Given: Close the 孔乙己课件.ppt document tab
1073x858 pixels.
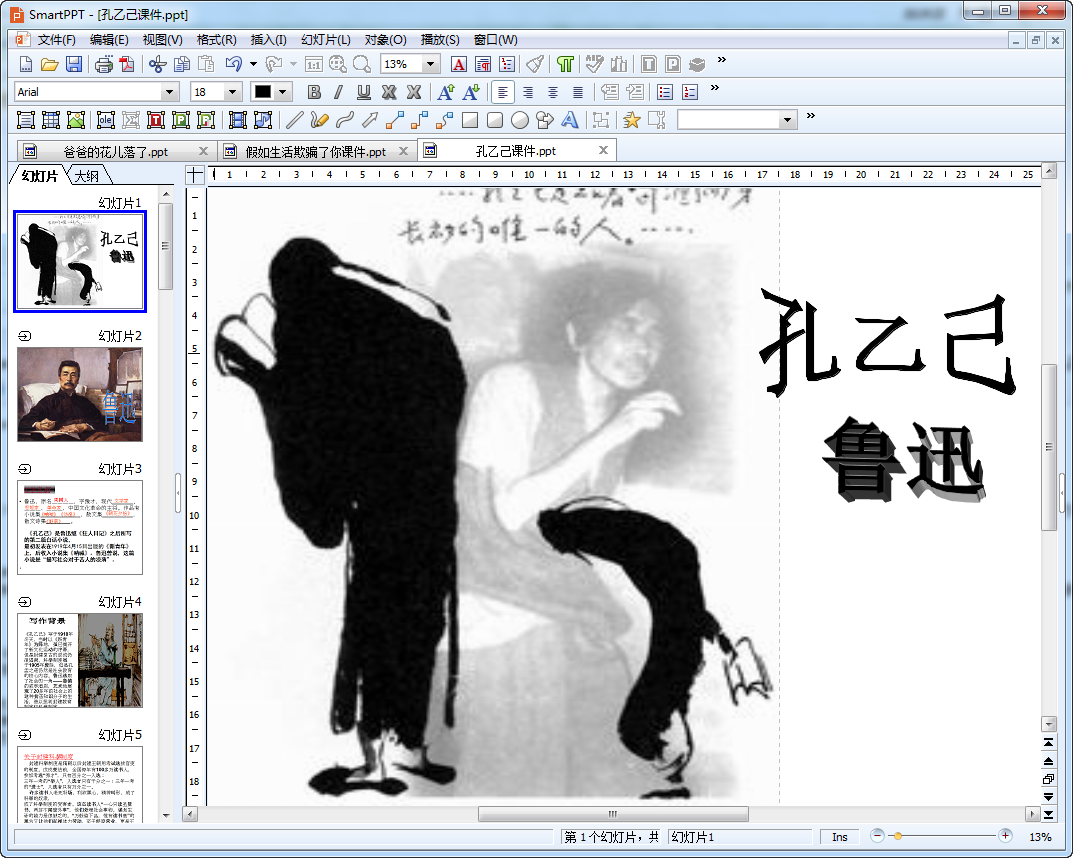Looking at the screenshot, I should (x=603, y=150).
